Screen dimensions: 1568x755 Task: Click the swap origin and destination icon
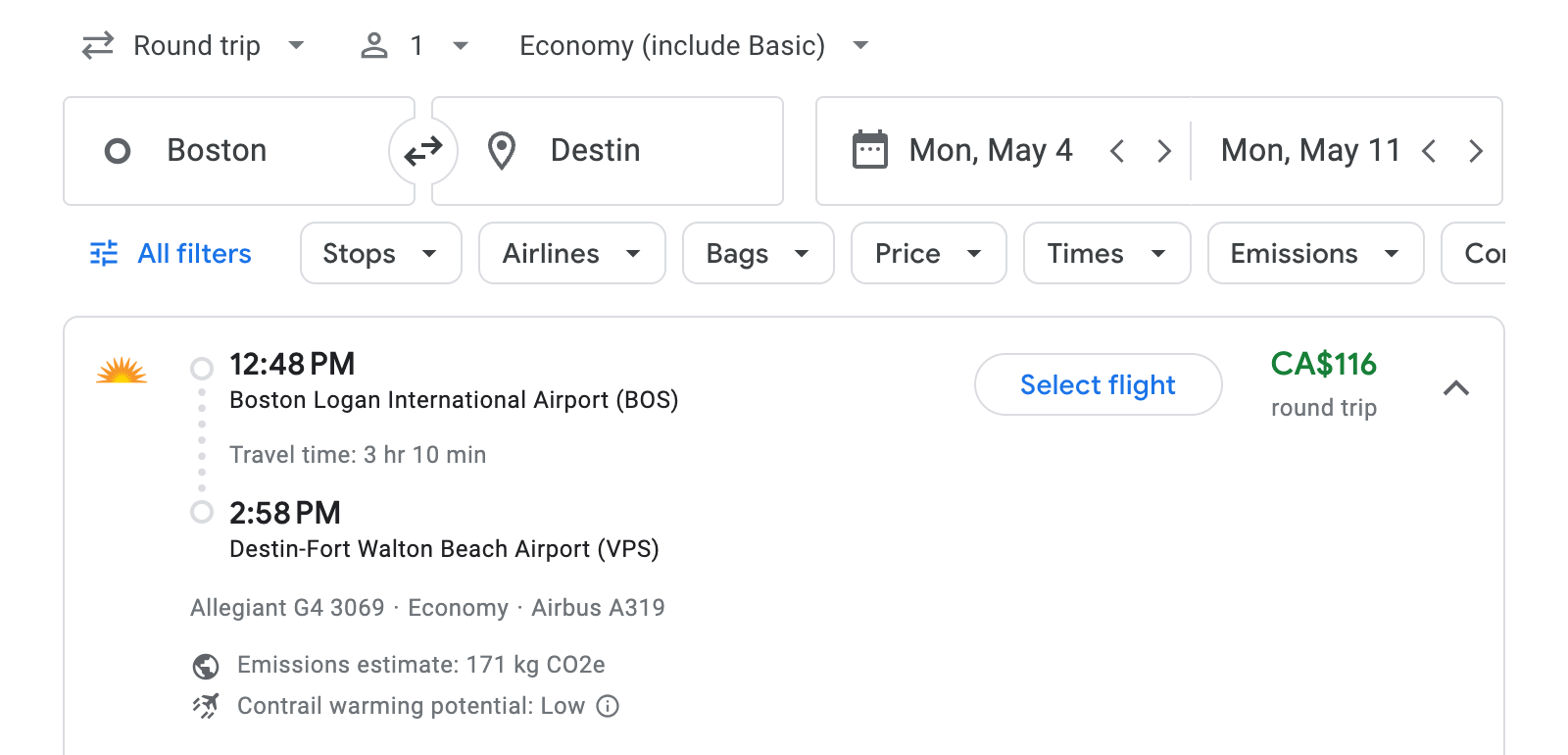click(x=422, y=150)
